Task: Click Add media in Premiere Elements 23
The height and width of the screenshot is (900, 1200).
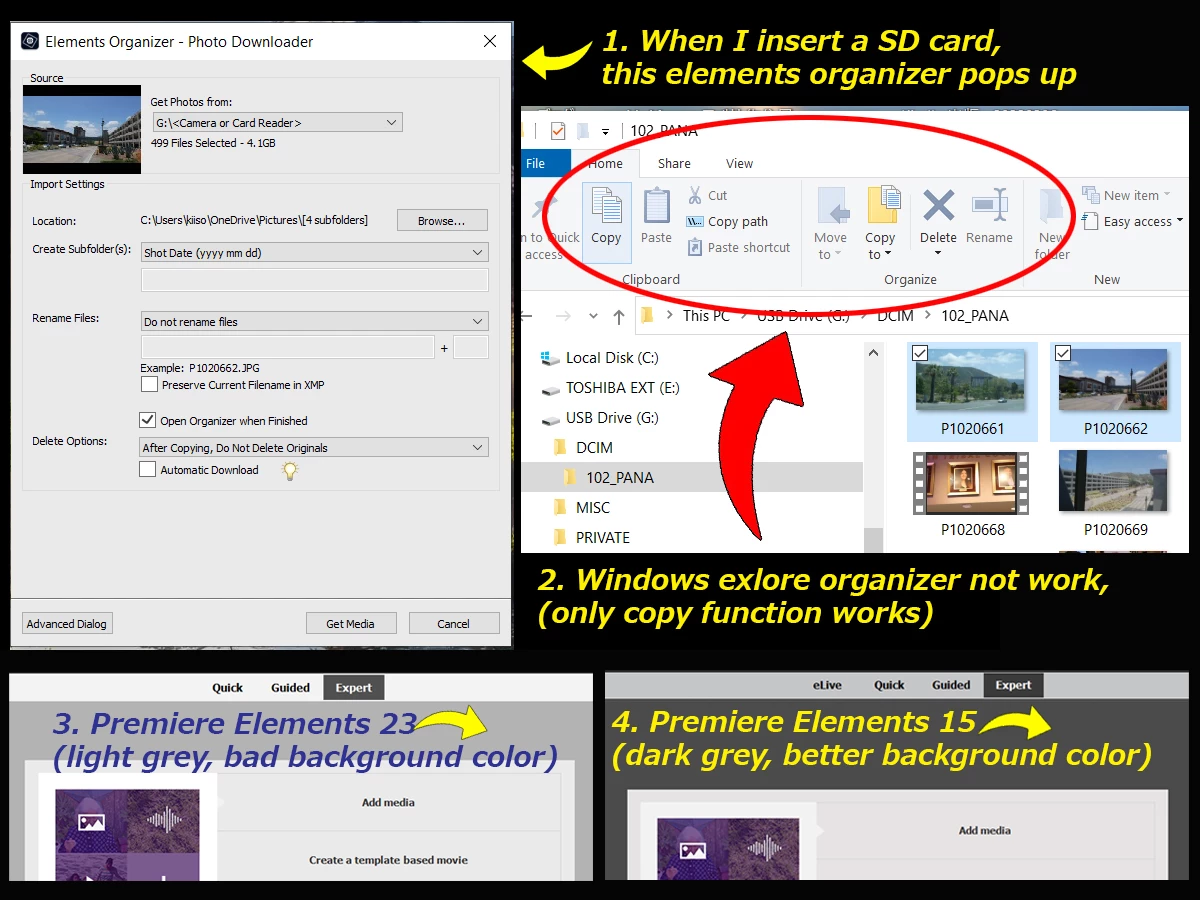Action: pos(388,802)
